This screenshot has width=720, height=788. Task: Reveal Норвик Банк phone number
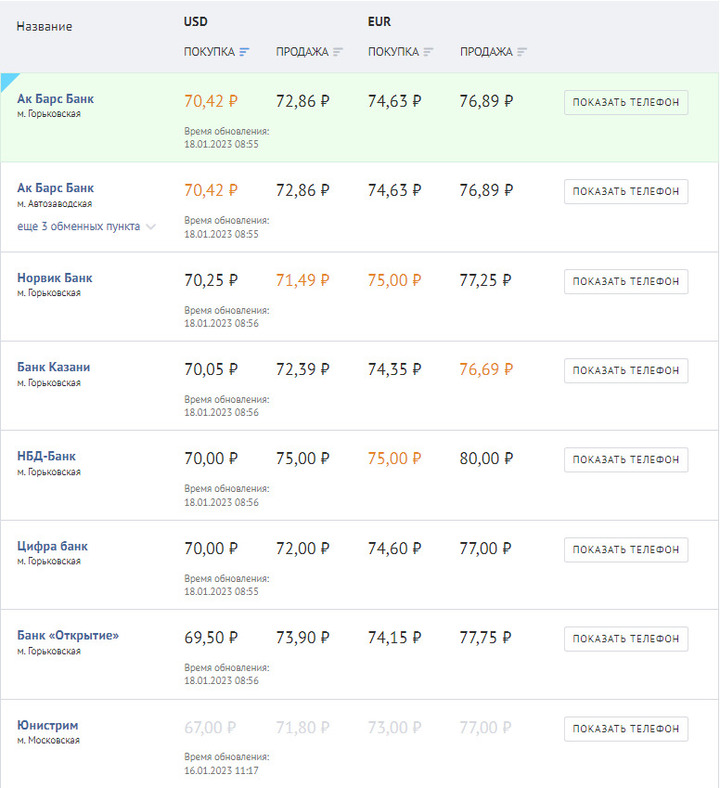(626, 281)
